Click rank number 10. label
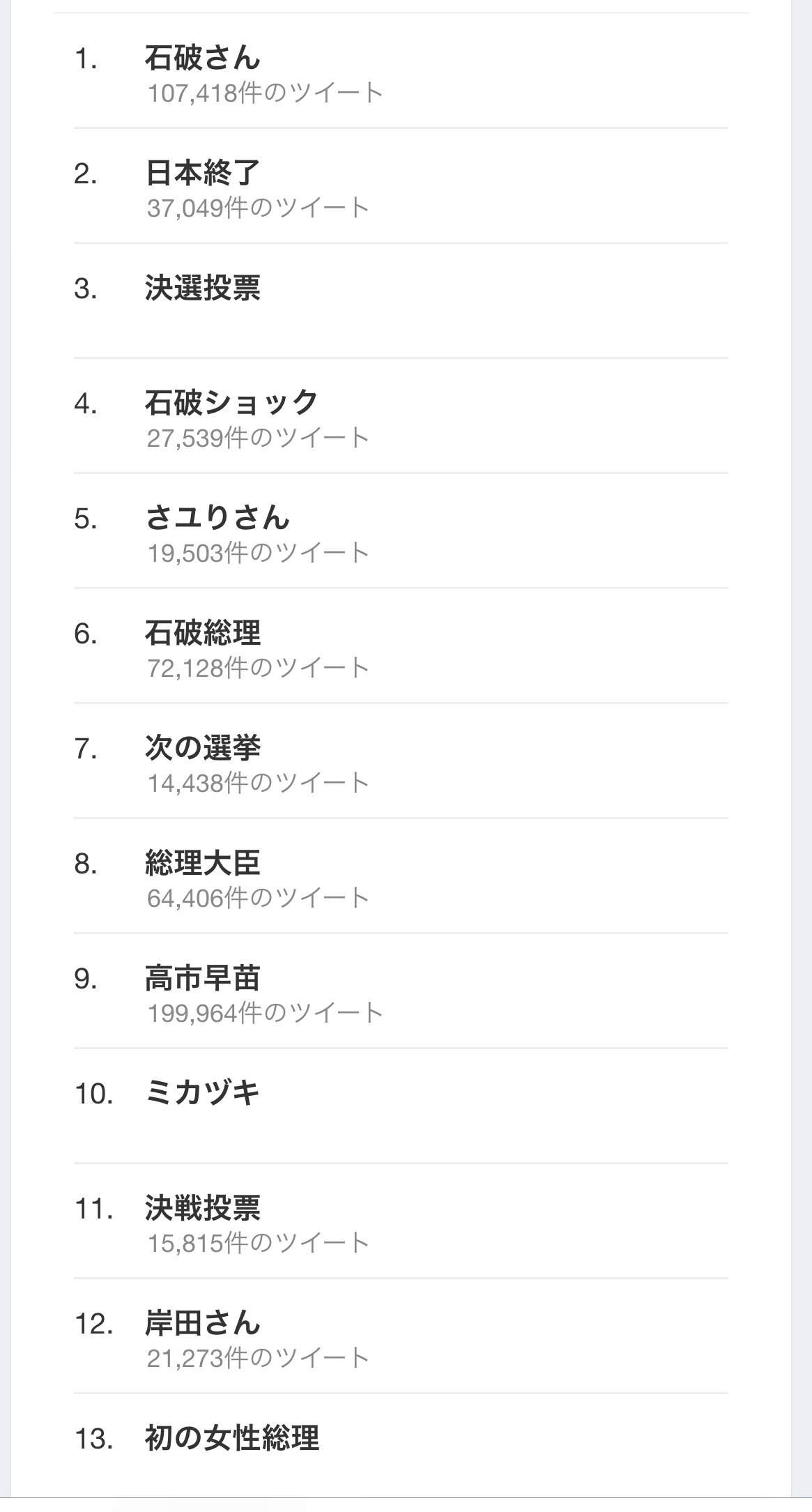 (93, 1094)
